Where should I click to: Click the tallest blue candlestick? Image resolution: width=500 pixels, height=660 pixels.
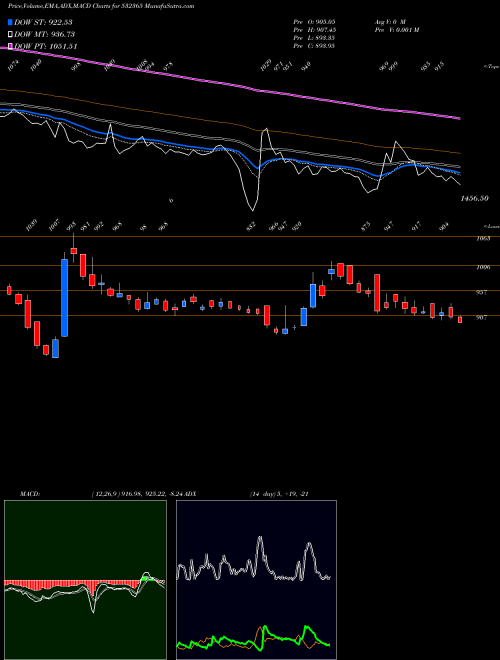click(x=64, y=298)
